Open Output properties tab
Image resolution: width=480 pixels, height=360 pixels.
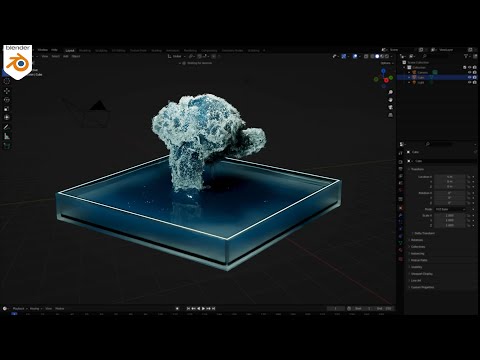pyautogui.click(x=401, y=169)
